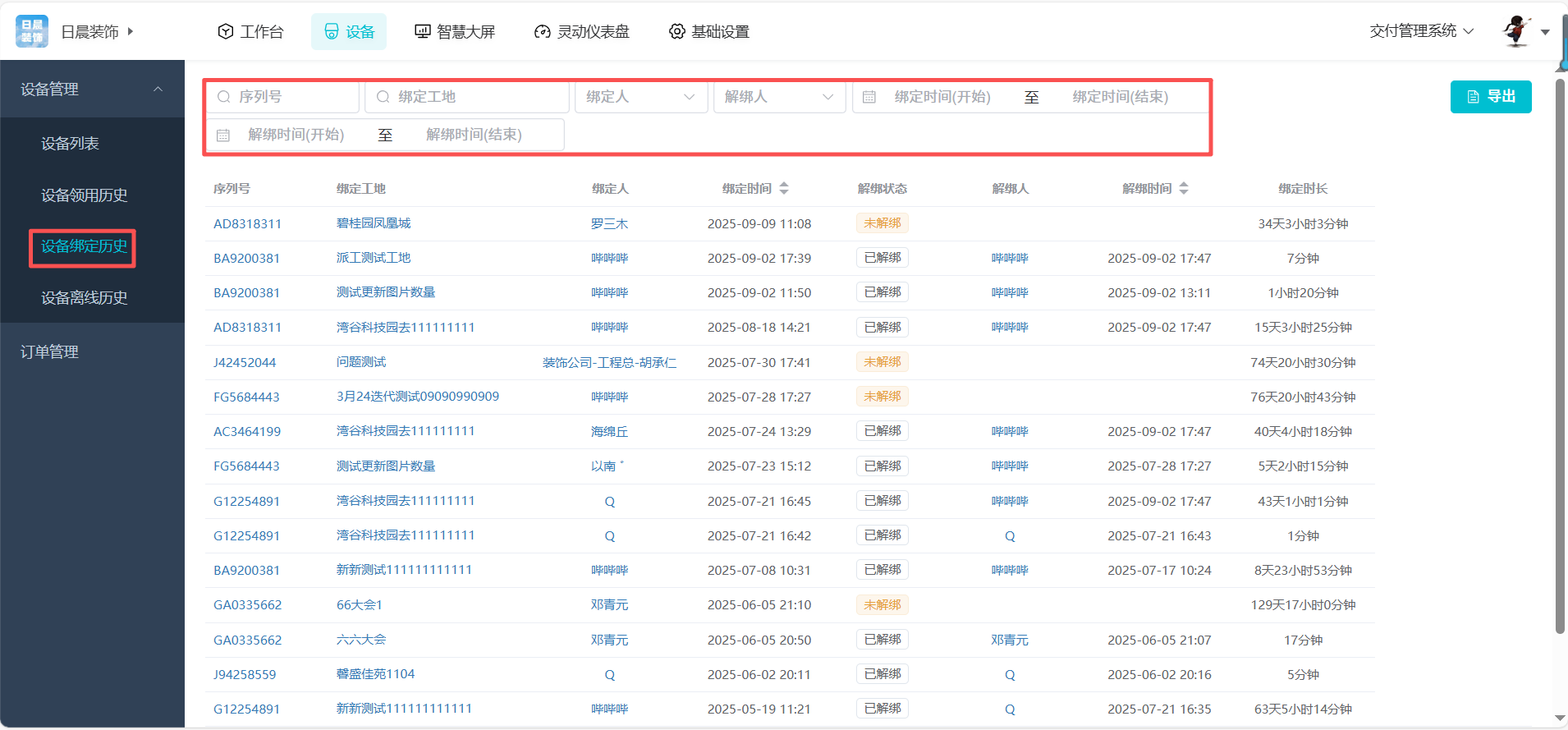Click the search icon in 绑定工地 field
This screenshot has width=1568, height=730.
click(x=383, y=97)
